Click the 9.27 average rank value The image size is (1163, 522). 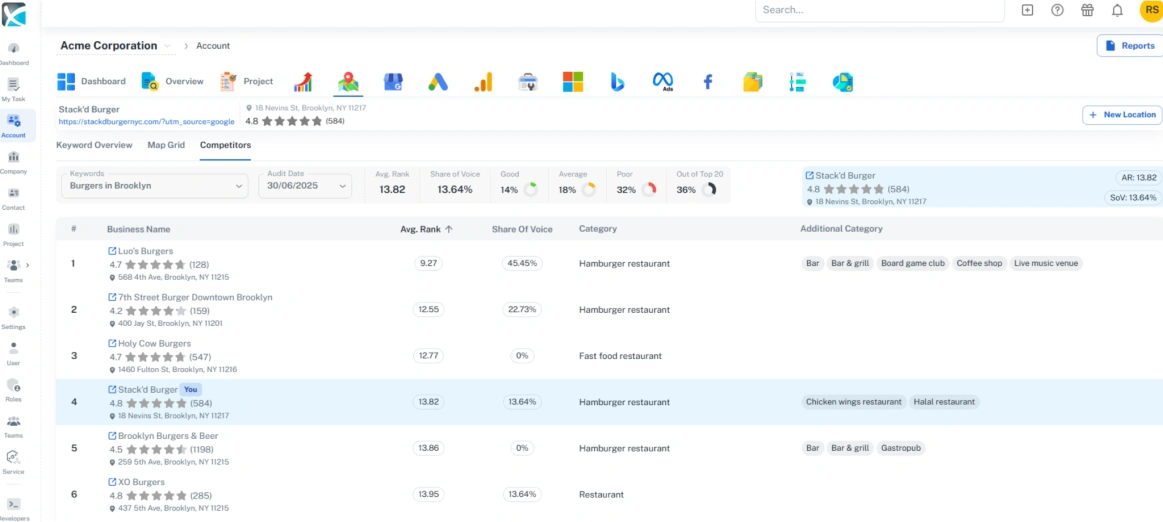pyautogui.click(x=428, y=263)
